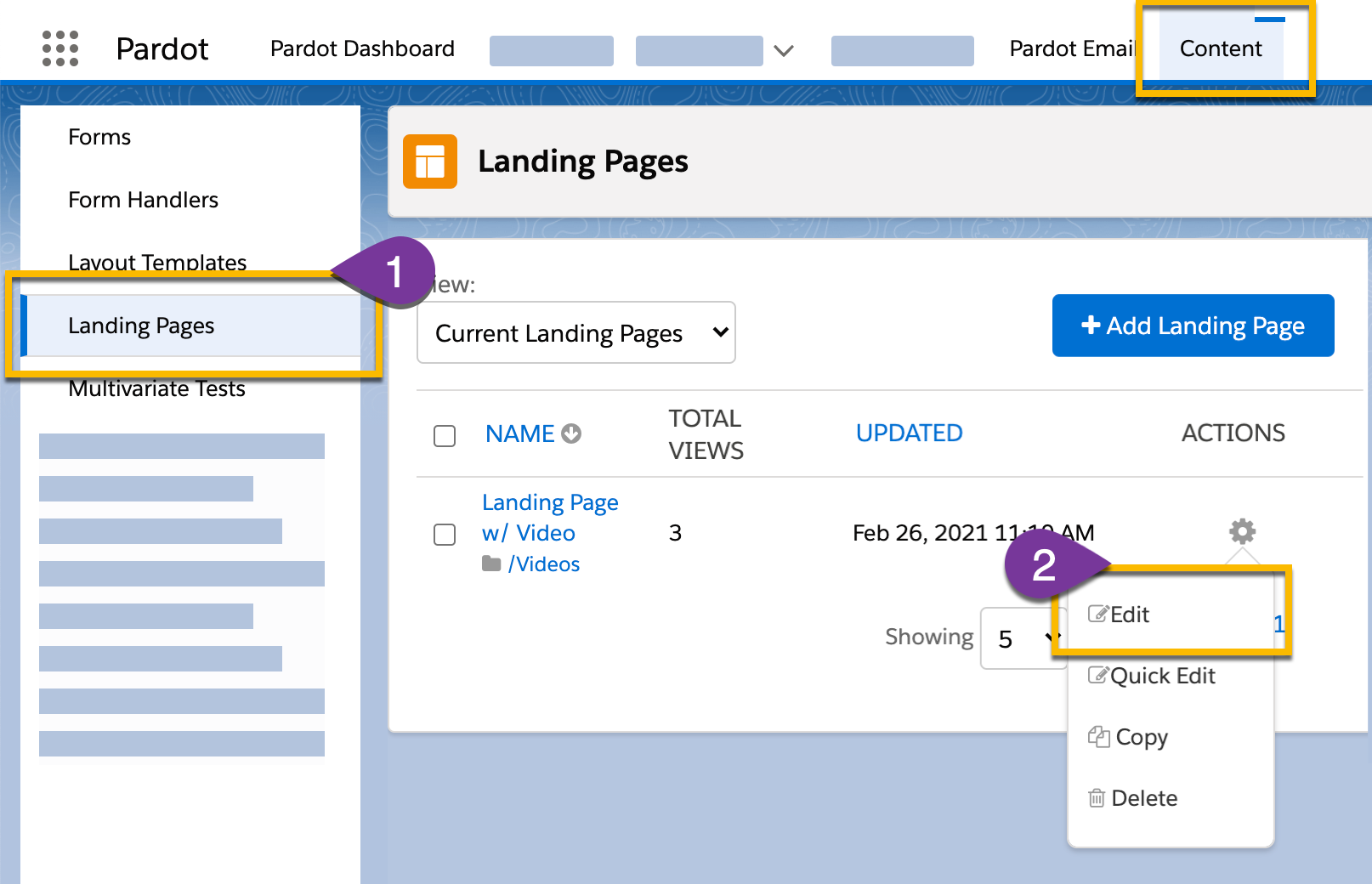Image resolution: width=1372 pixels, height=884 pixels.
Task: Click the total views value 3
Action: pos(675,533)
